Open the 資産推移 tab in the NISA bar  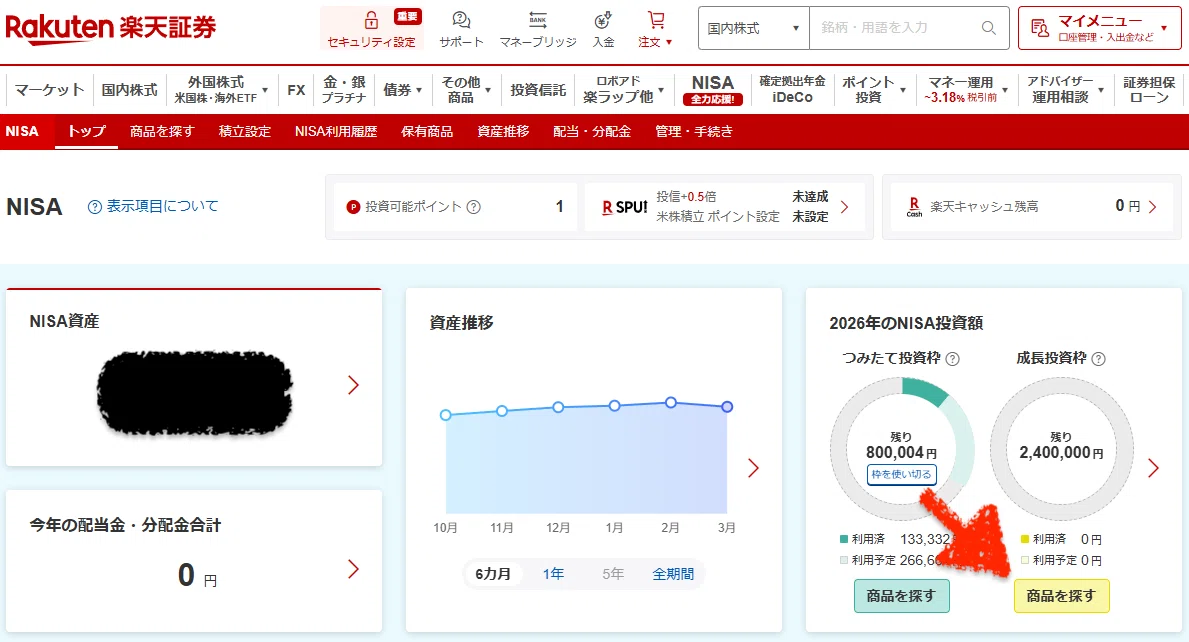click(503, 132)
